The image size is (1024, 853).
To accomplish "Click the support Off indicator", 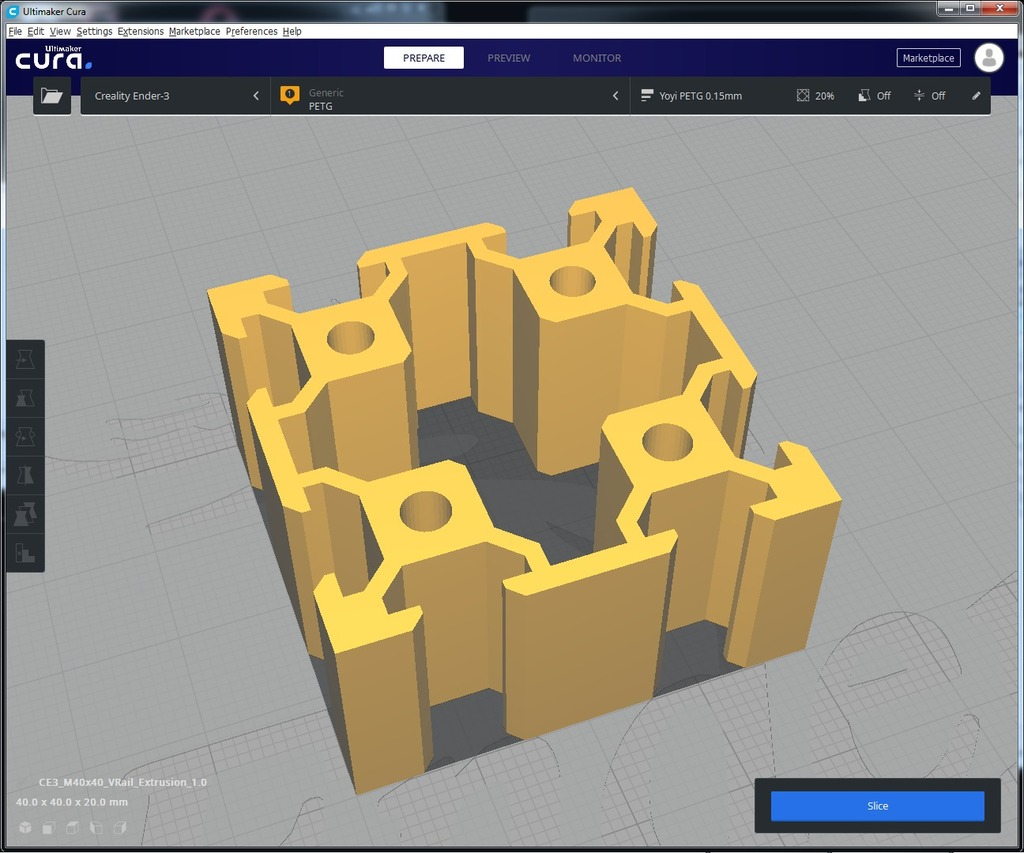I will click(874, 95).
